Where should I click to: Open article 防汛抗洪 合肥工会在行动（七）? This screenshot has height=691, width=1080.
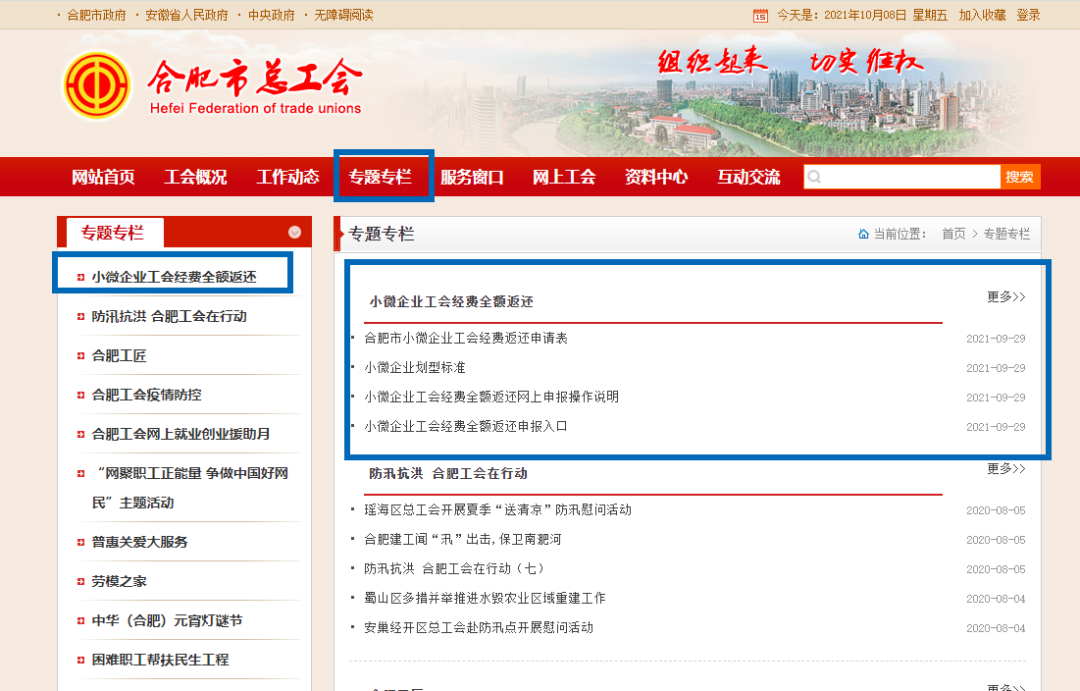tap(455, 569)
